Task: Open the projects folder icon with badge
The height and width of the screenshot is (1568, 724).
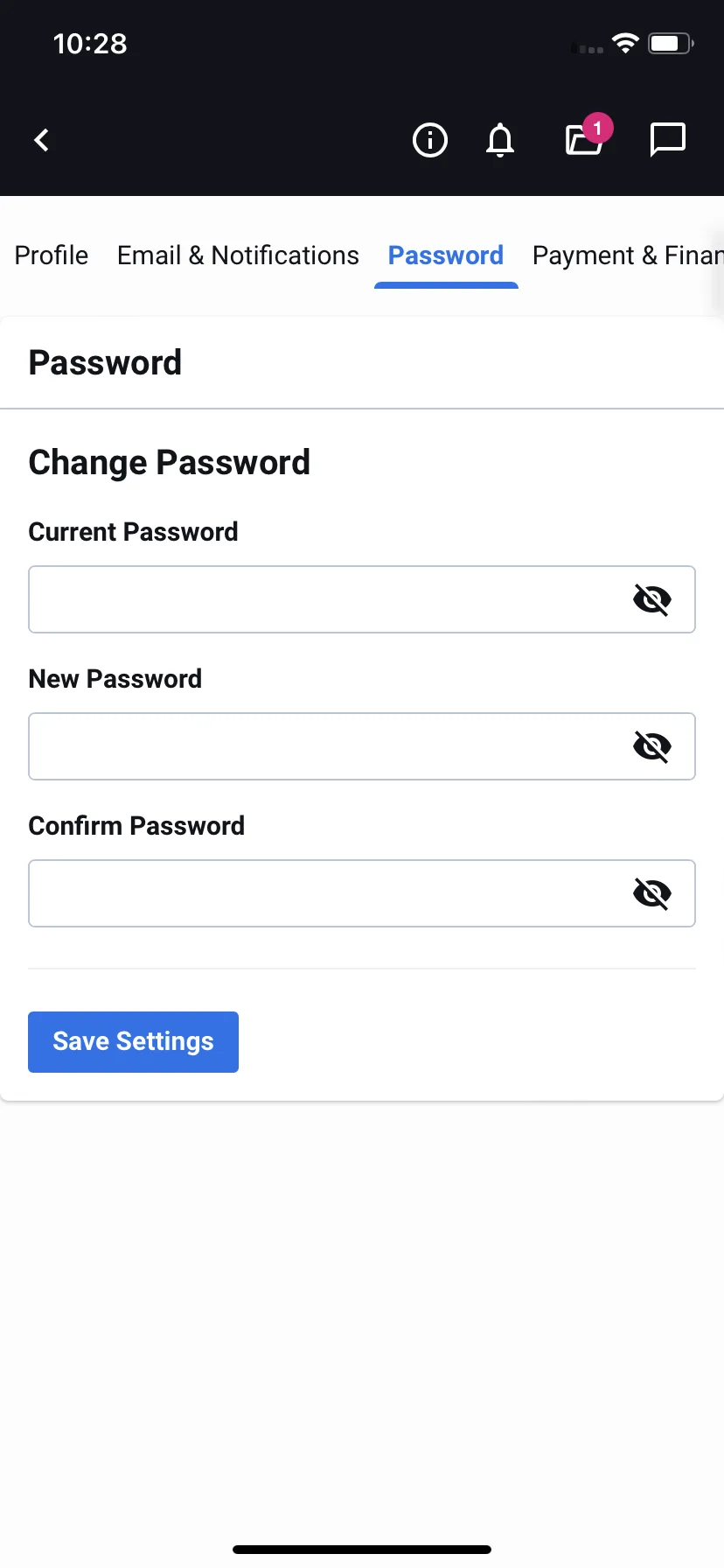Action: (x=584, y=140)
